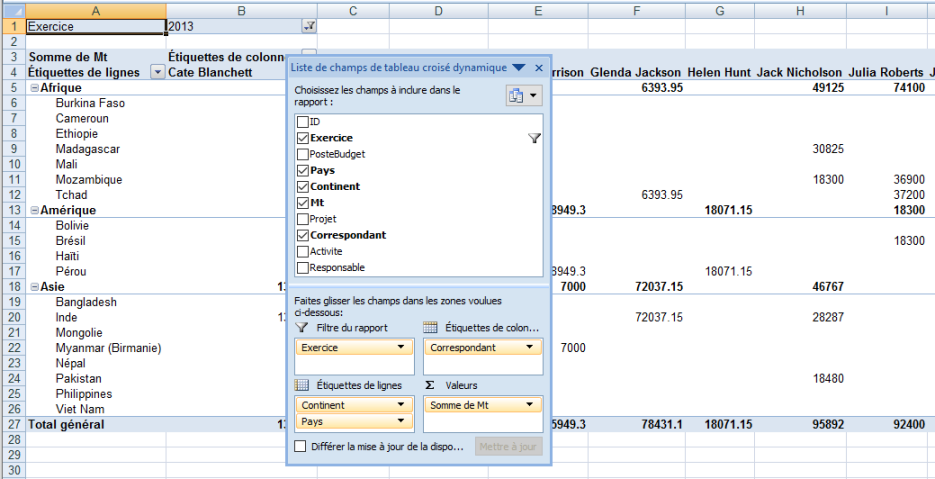
Task: Click the Sigma icon next to Valeurs
Action: point(430,385)
